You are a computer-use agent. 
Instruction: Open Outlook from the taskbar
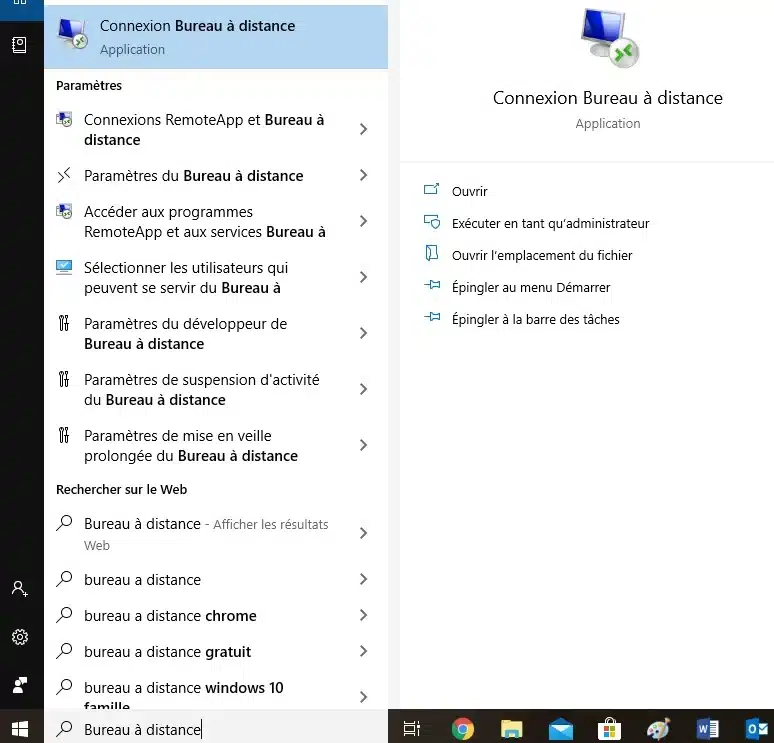(x=757, y=729)
